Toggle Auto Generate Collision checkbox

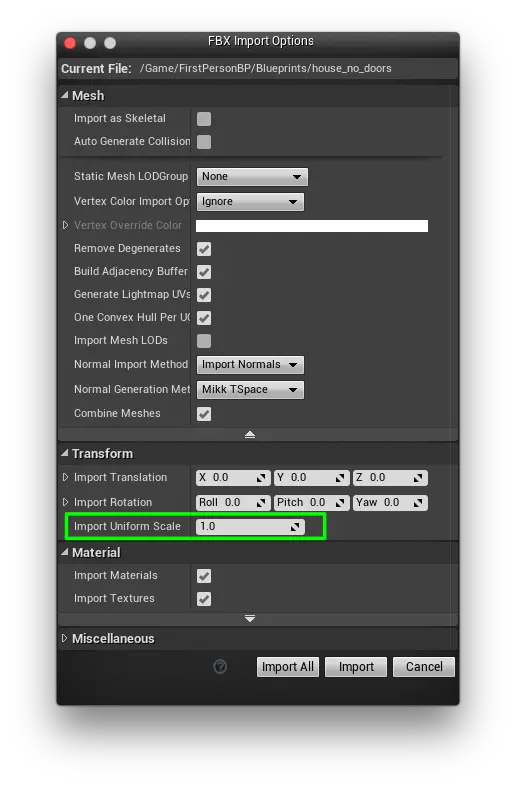point(204,142)
